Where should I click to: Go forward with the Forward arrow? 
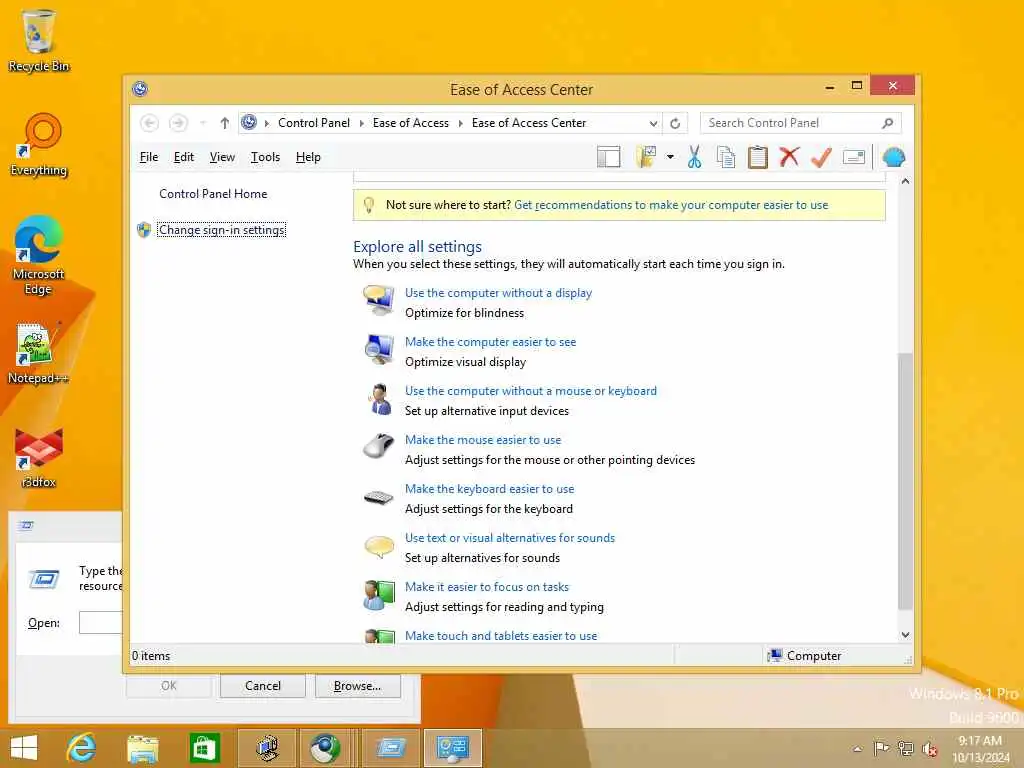tap(178, 123)
